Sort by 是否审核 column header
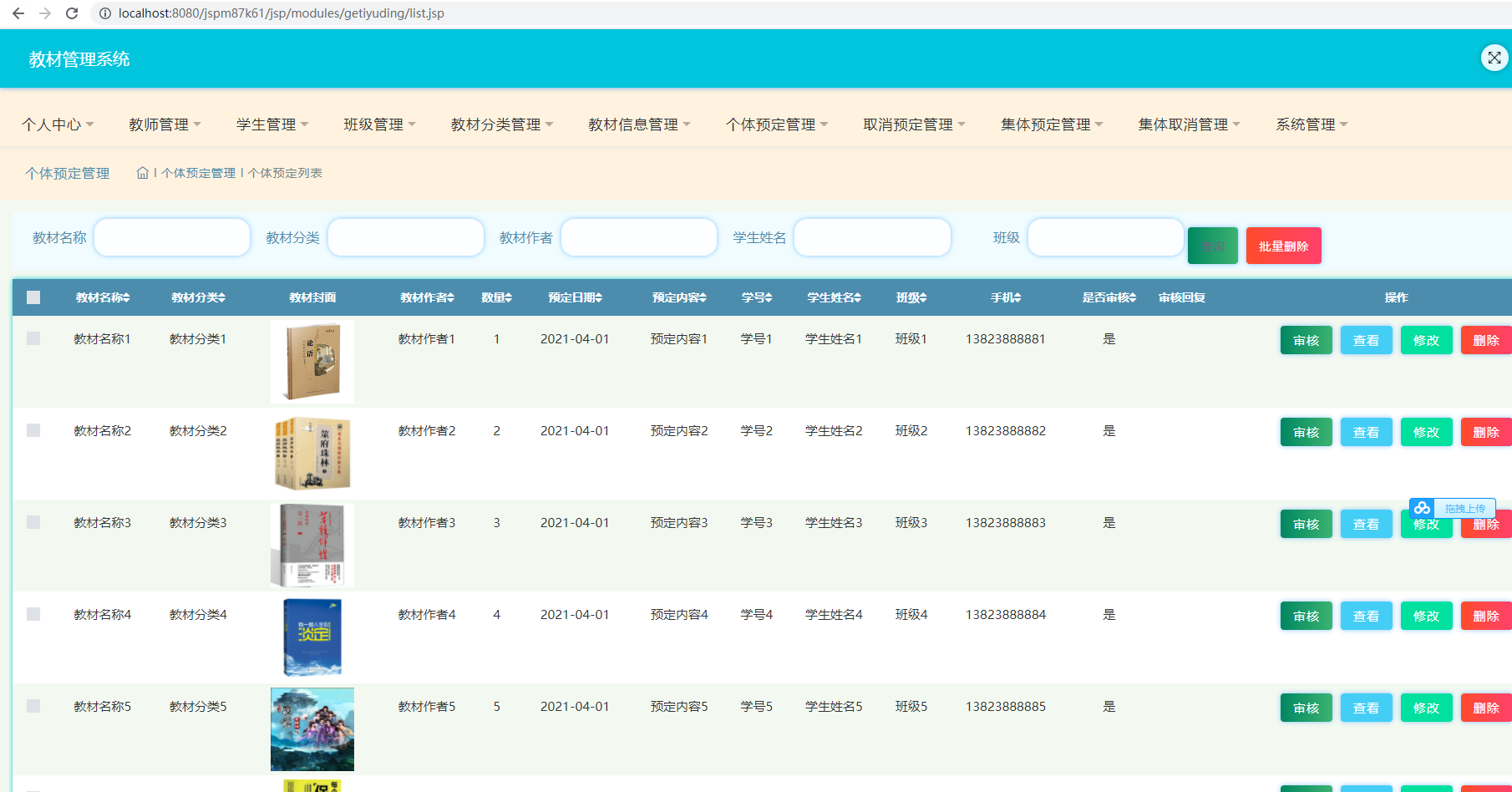Viewport: 1512px width, 792px height. tap(1109, 297)
